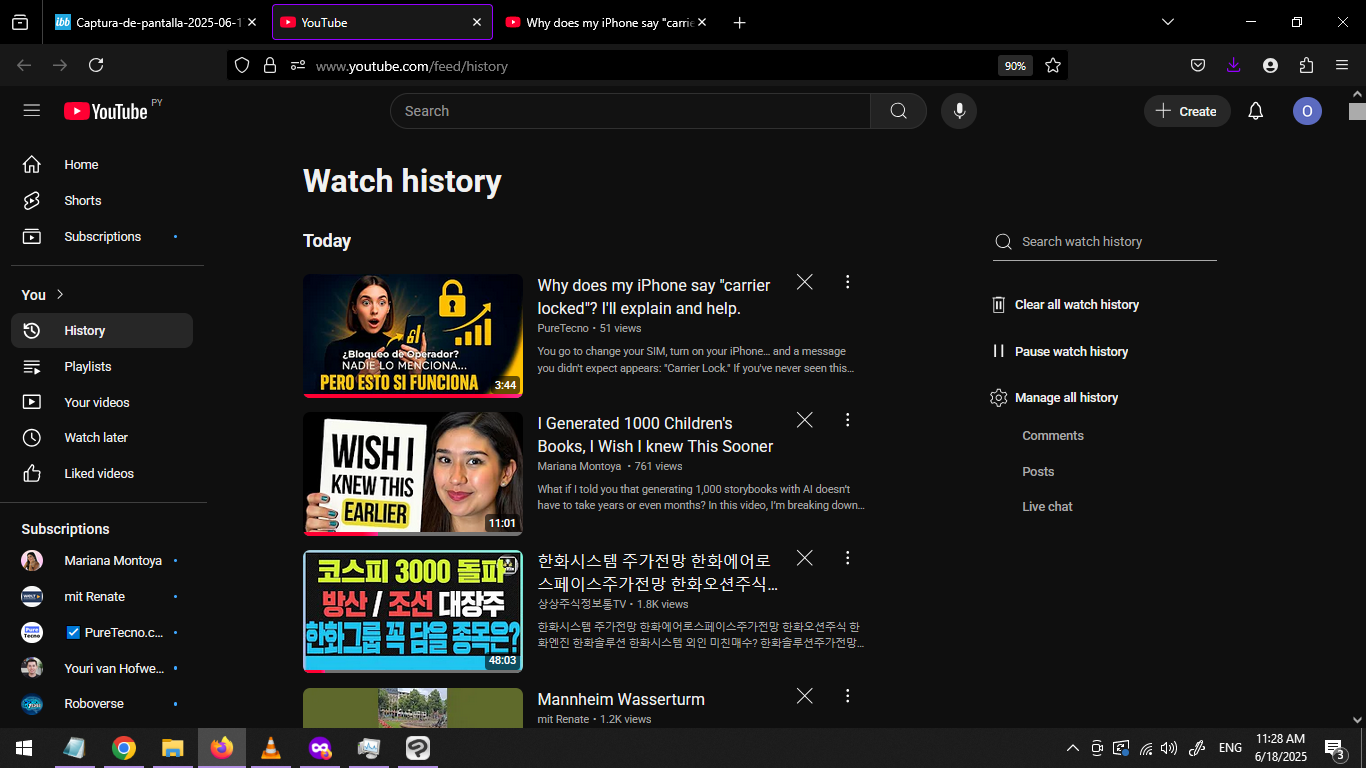Viewport: 1366px width, 768px height.
Task: Click the Search watch history field
Action: [1105, 242]
